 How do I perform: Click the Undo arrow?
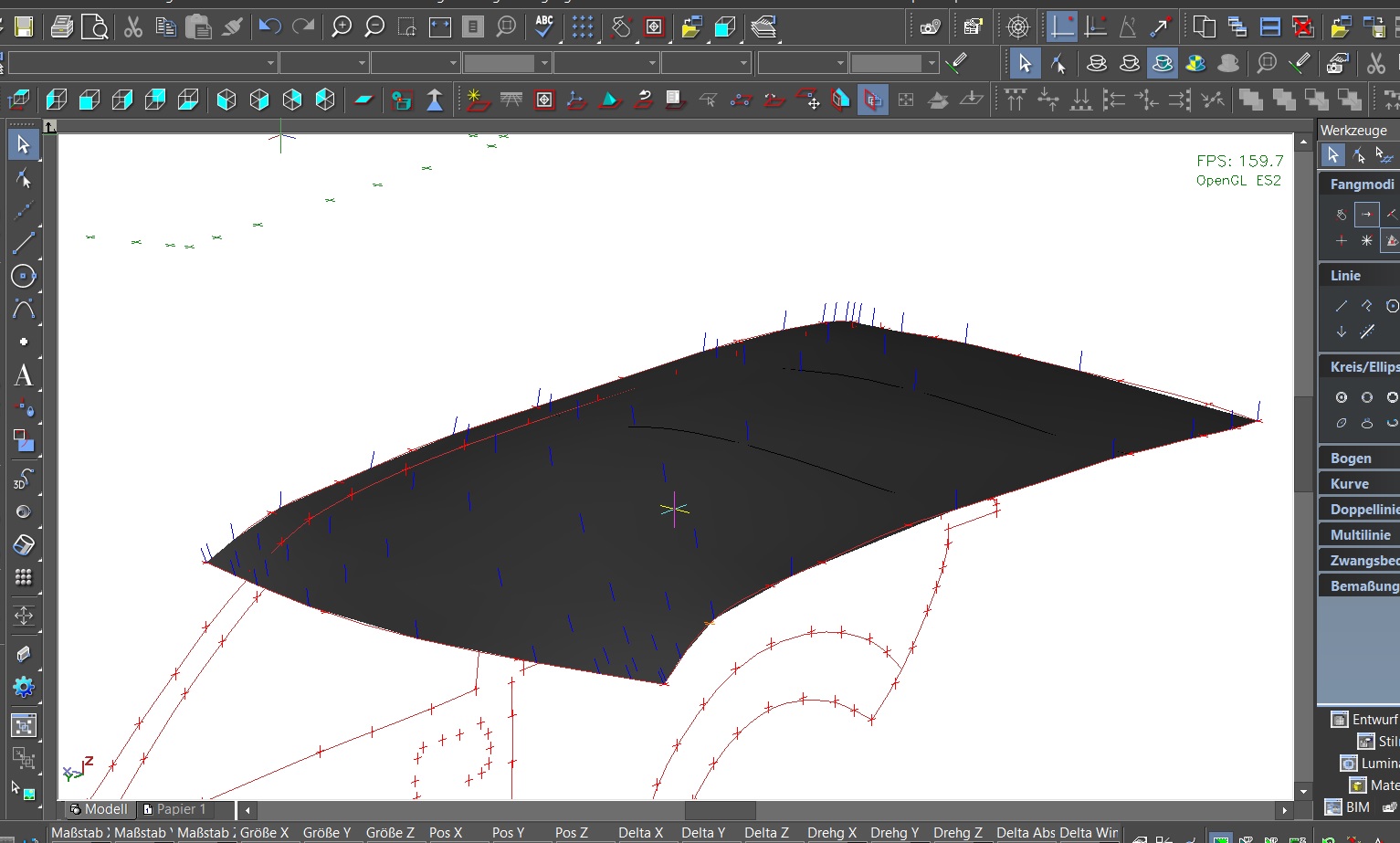(269, 27)
